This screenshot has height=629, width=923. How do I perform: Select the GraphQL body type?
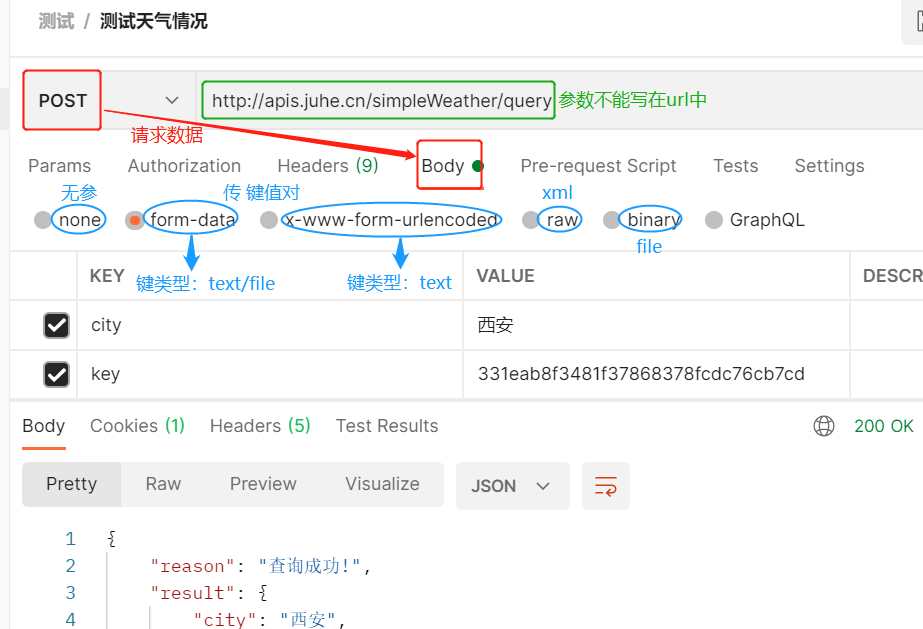pos(713,219)
